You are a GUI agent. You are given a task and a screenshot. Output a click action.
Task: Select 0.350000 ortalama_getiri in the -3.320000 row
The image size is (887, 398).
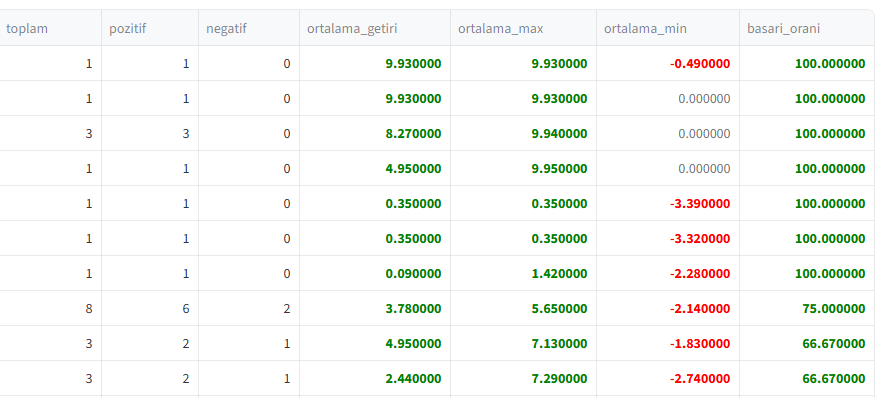point(375,239)
